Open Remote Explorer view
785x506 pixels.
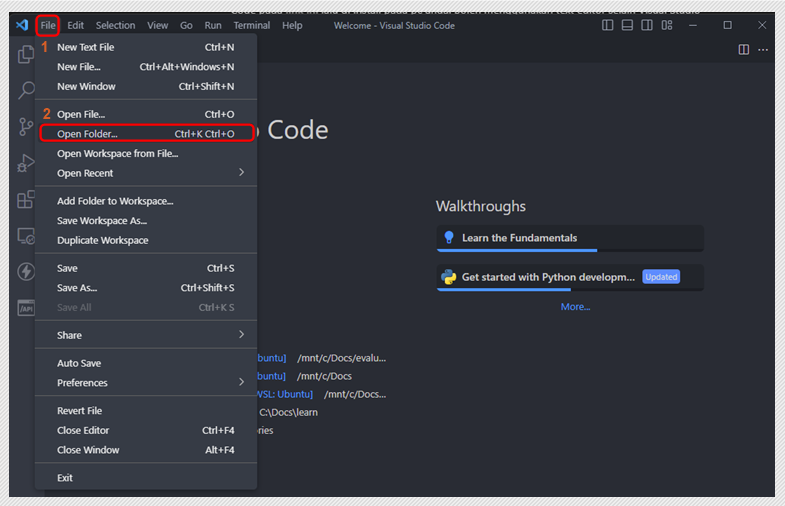coord(26,236)
